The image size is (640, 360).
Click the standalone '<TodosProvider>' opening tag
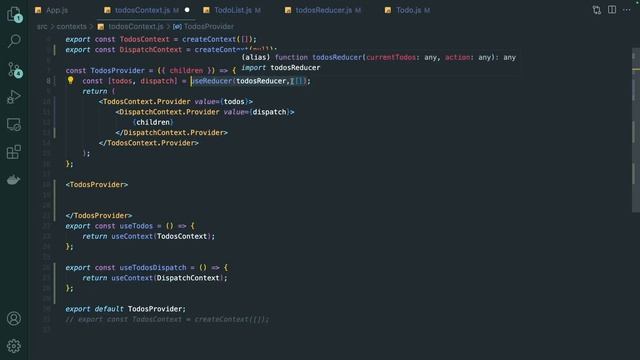[97, 185]
